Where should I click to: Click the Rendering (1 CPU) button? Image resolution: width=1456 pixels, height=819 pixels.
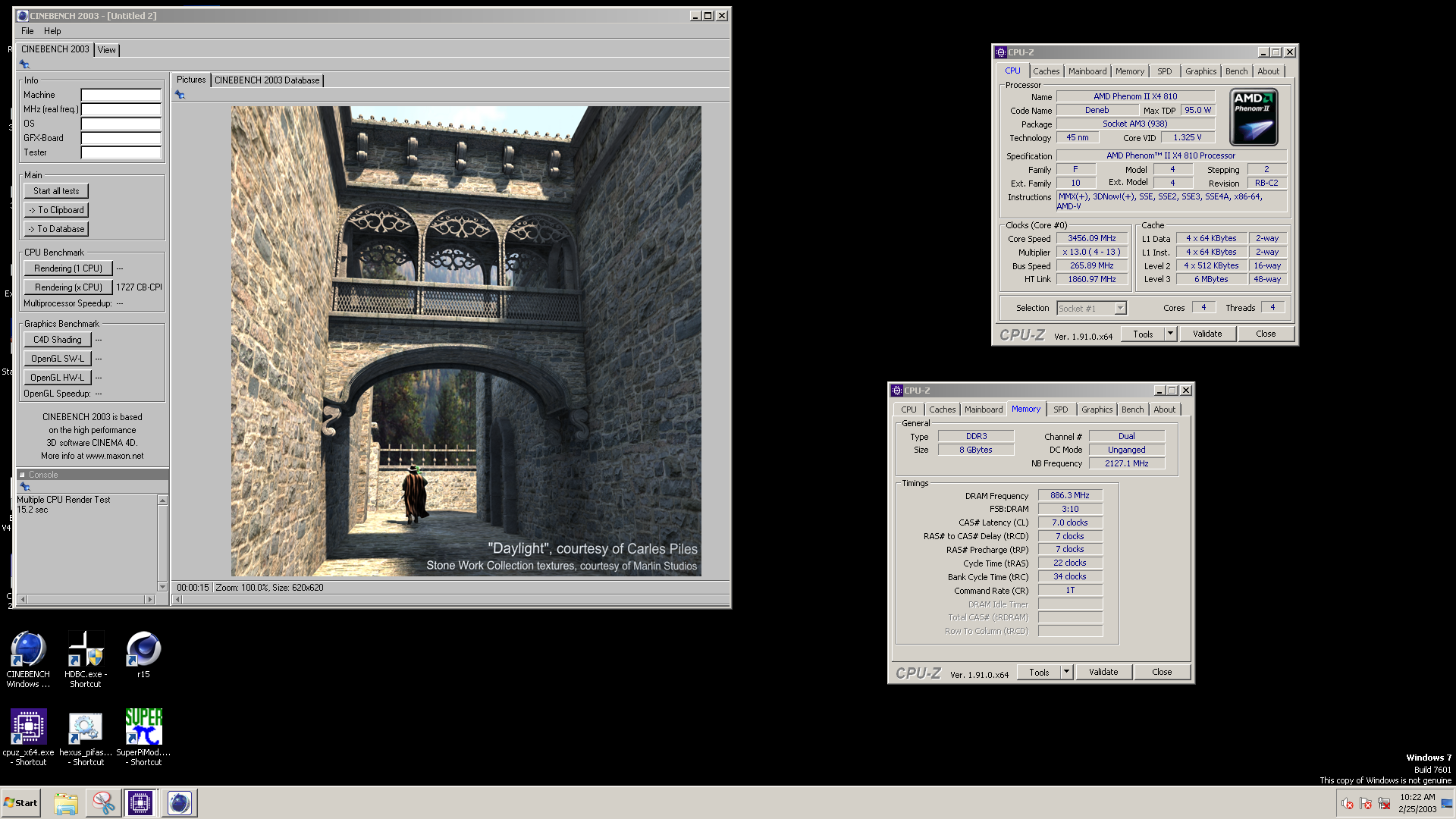tap(68, 268)
